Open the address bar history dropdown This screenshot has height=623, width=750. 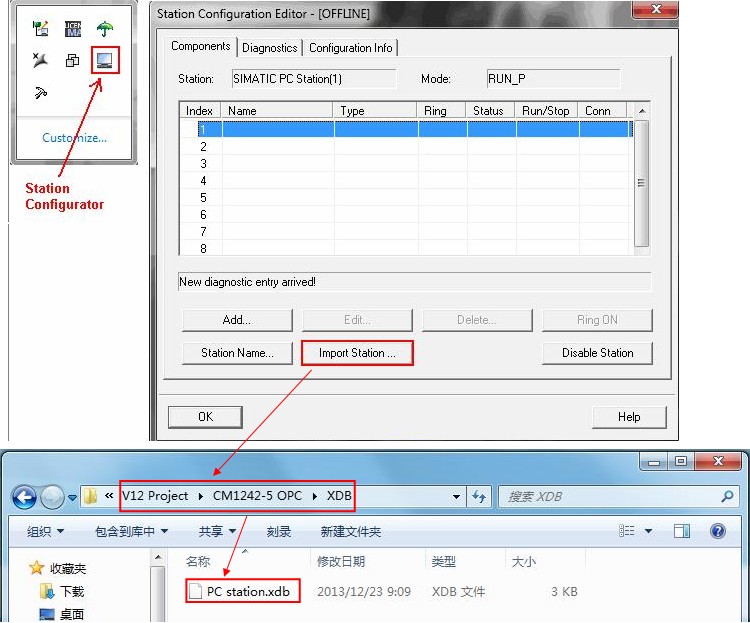(x=457, y=497)
